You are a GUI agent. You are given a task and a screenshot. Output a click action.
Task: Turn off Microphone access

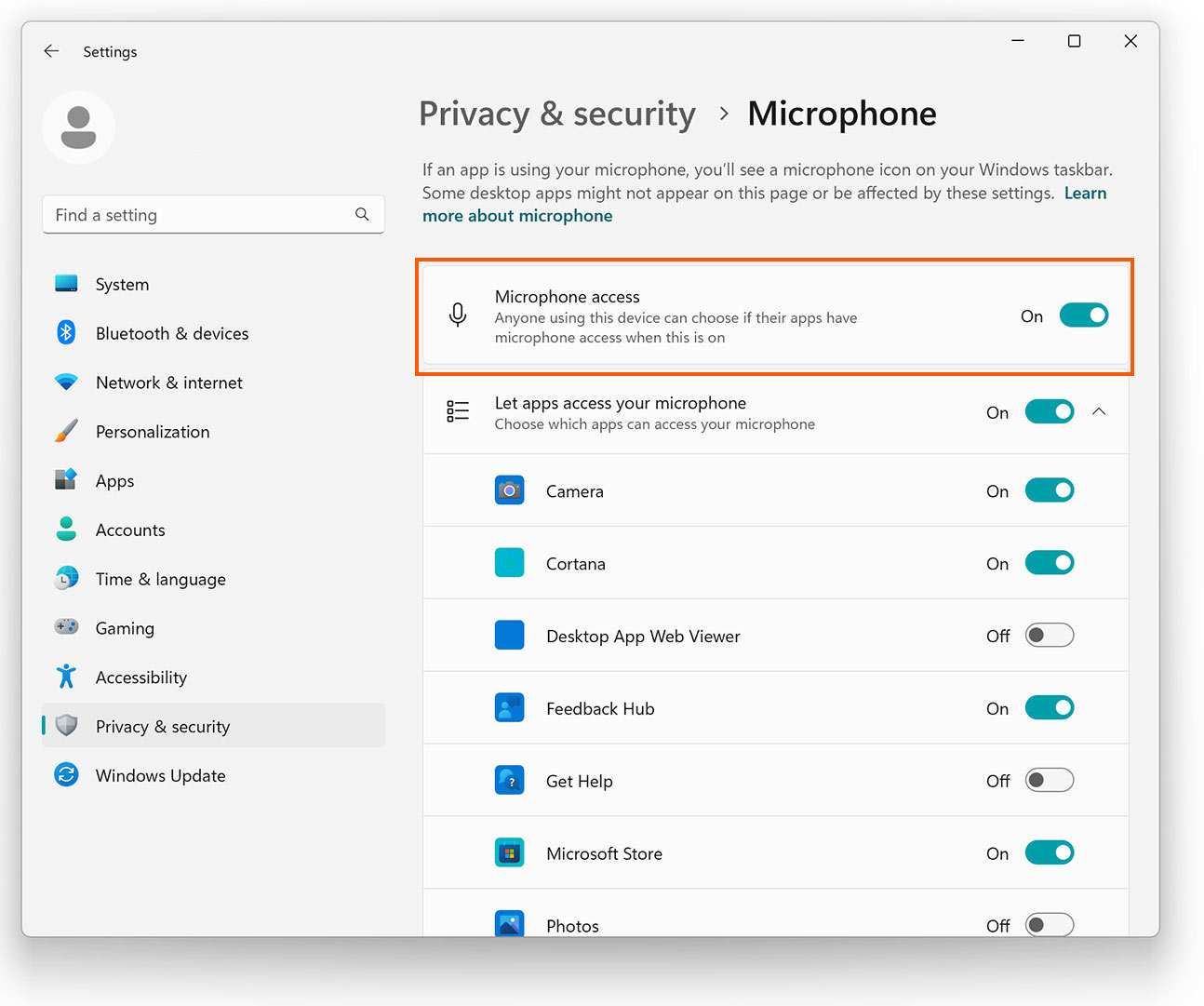pos(1083,315)
